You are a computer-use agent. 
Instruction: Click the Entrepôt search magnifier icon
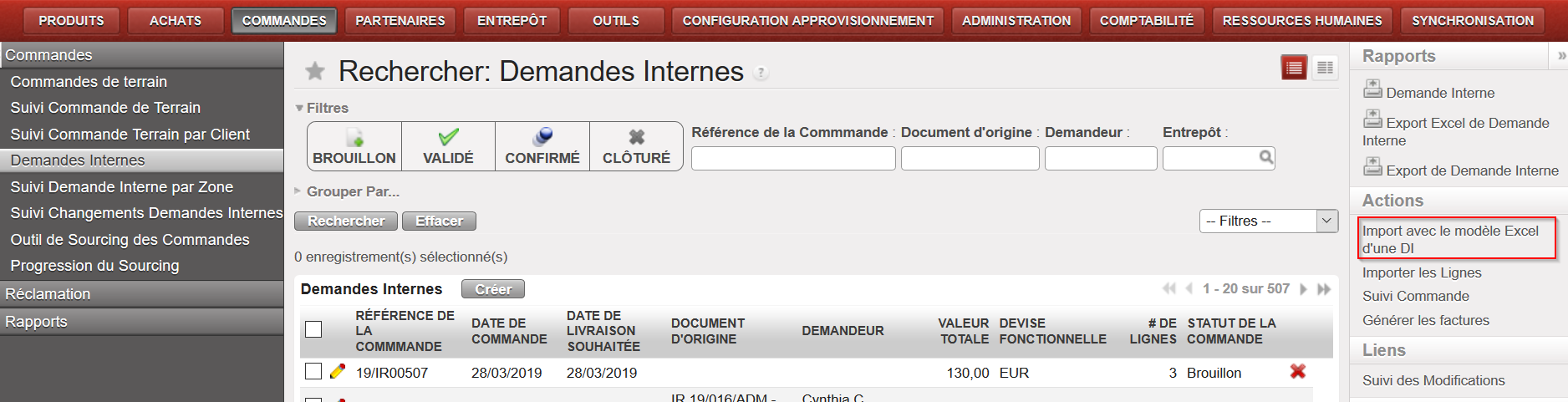[x=1266, y=157]
